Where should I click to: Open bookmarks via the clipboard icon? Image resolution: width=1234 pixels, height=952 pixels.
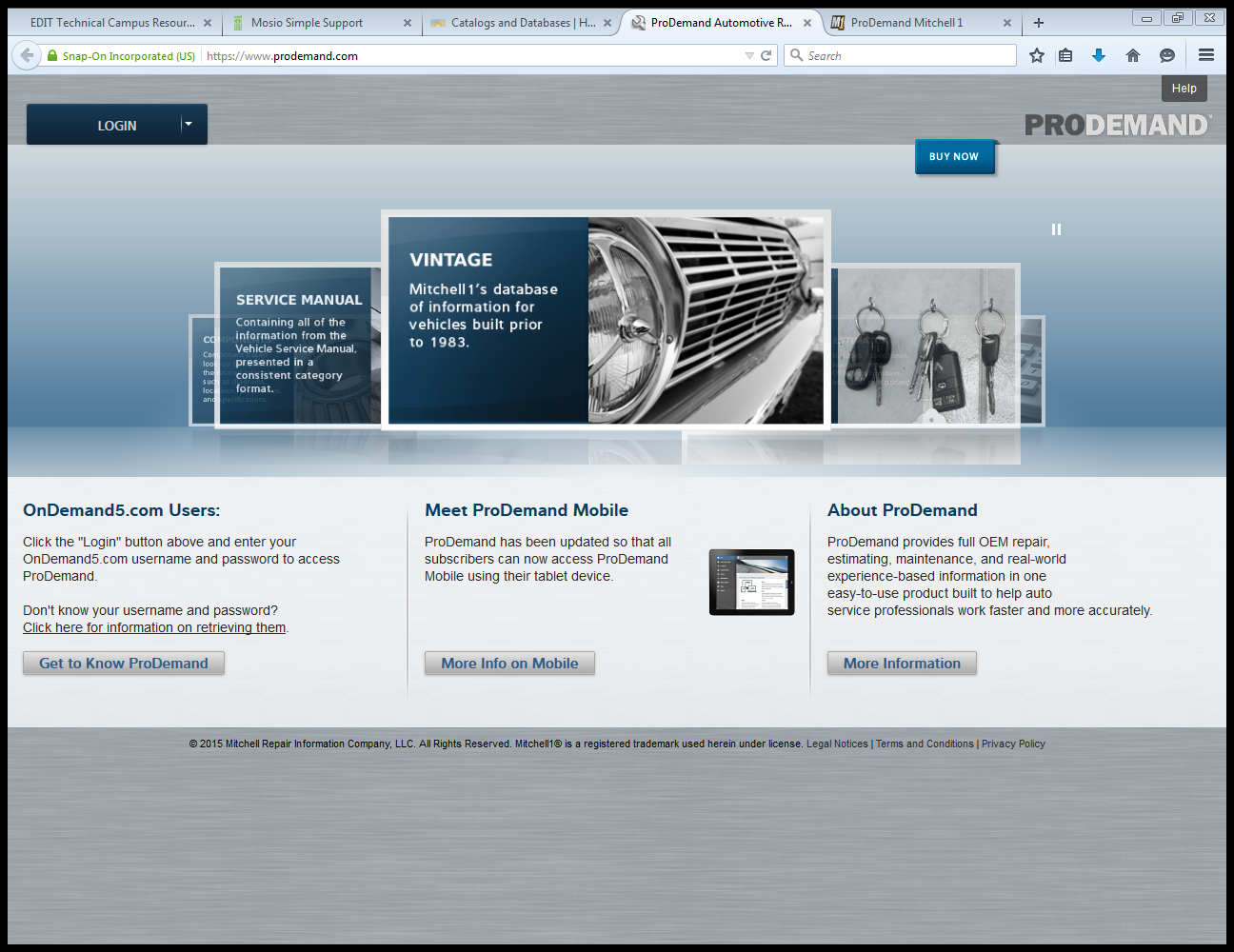(1065, 55)
